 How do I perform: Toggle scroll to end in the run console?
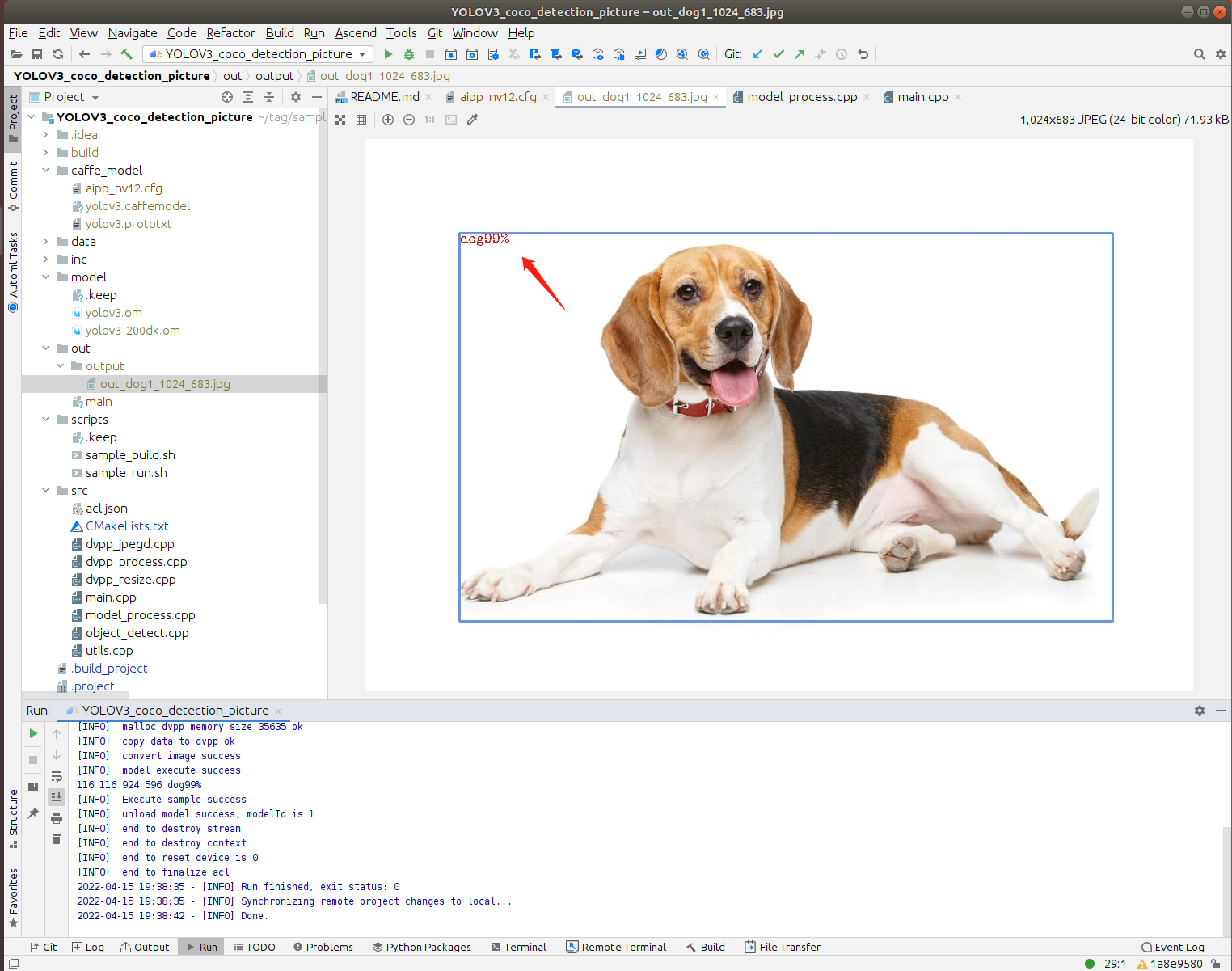coord(57,797)
